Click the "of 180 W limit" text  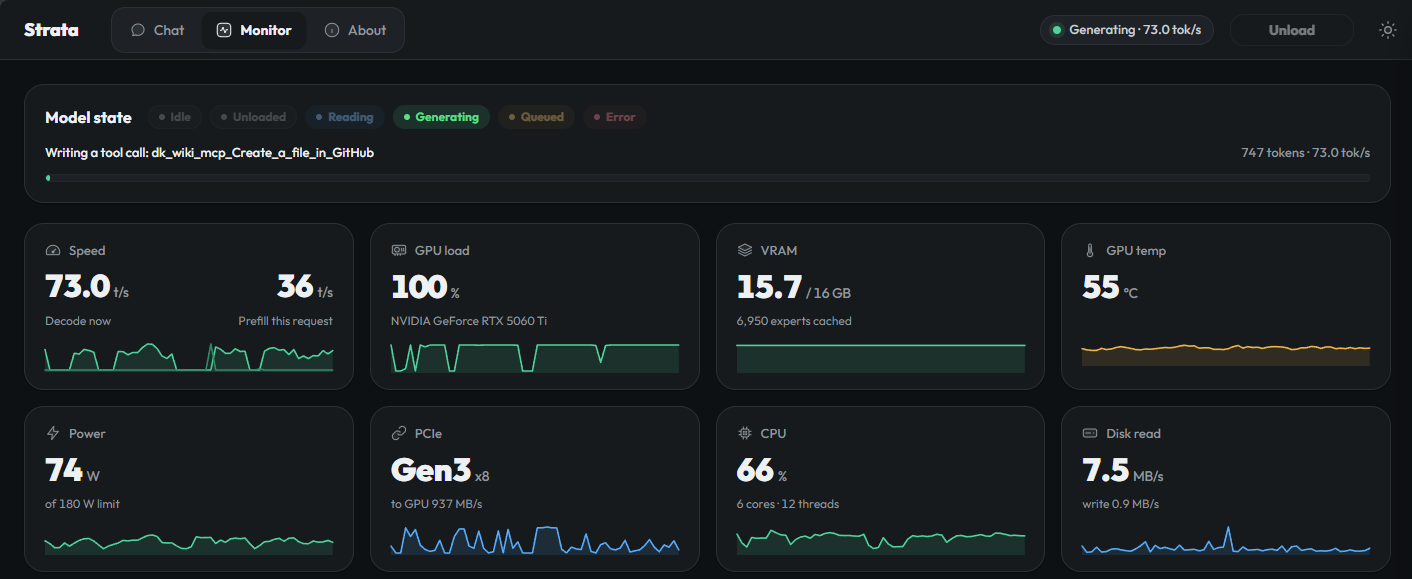[x=82, y=504]
